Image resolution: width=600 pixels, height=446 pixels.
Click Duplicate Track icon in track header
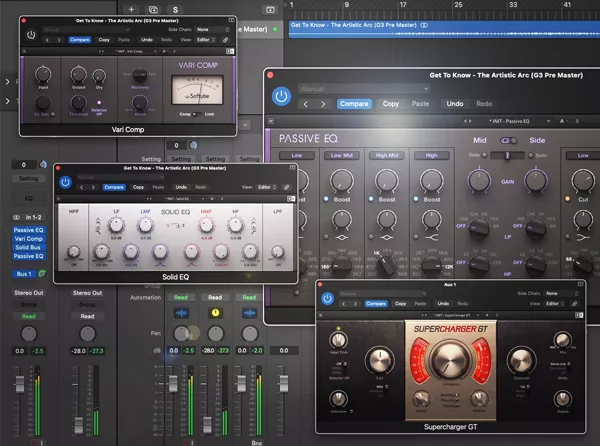(153, 10)
